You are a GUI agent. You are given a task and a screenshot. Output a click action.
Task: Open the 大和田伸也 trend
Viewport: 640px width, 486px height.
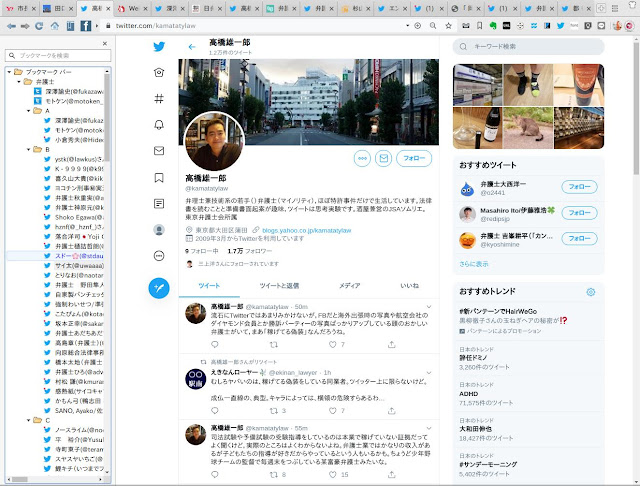[x=528, y=429]
